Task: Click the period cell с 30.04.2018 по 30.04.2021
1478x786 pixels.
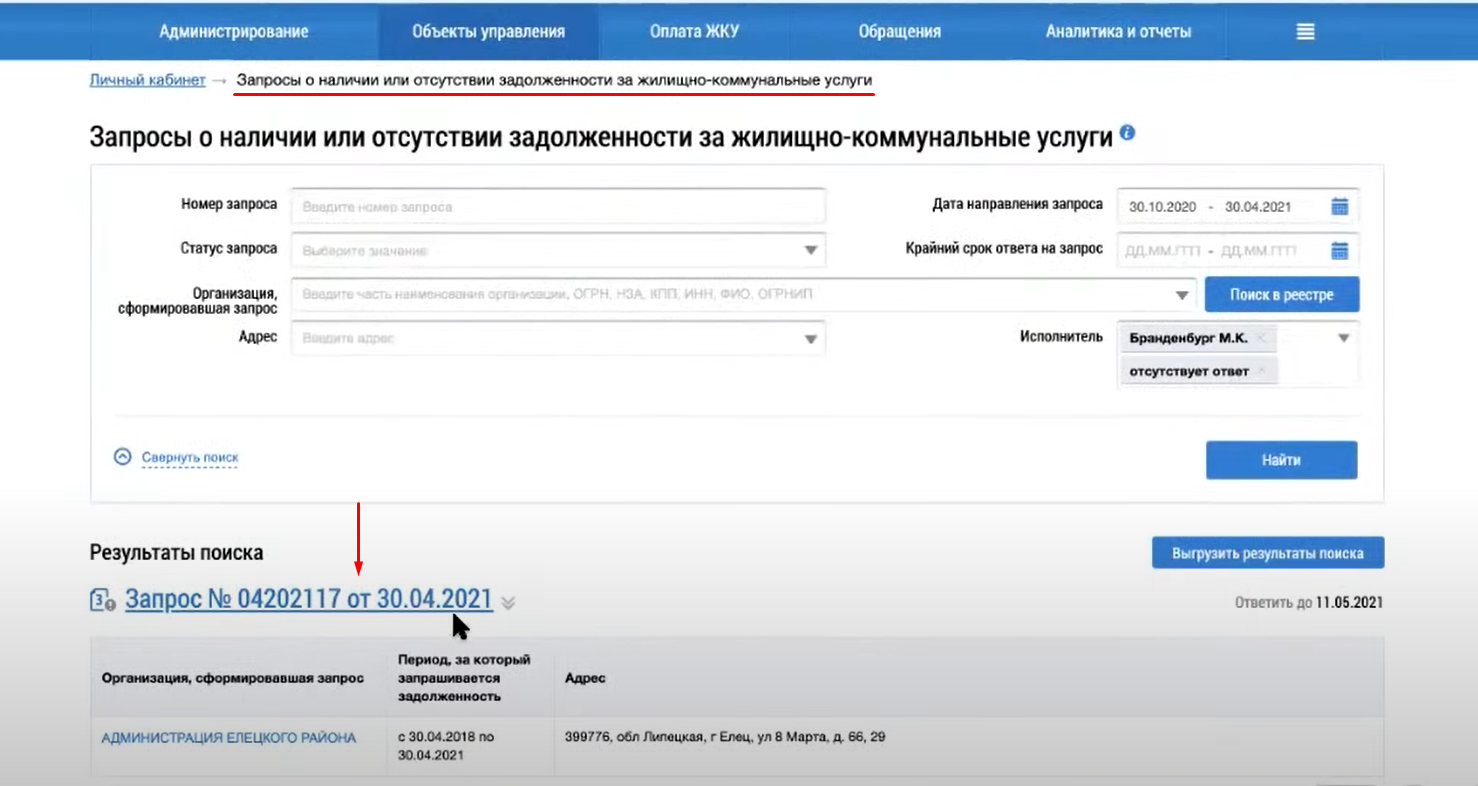Action: pyautogui.click(x=446, y=746)
